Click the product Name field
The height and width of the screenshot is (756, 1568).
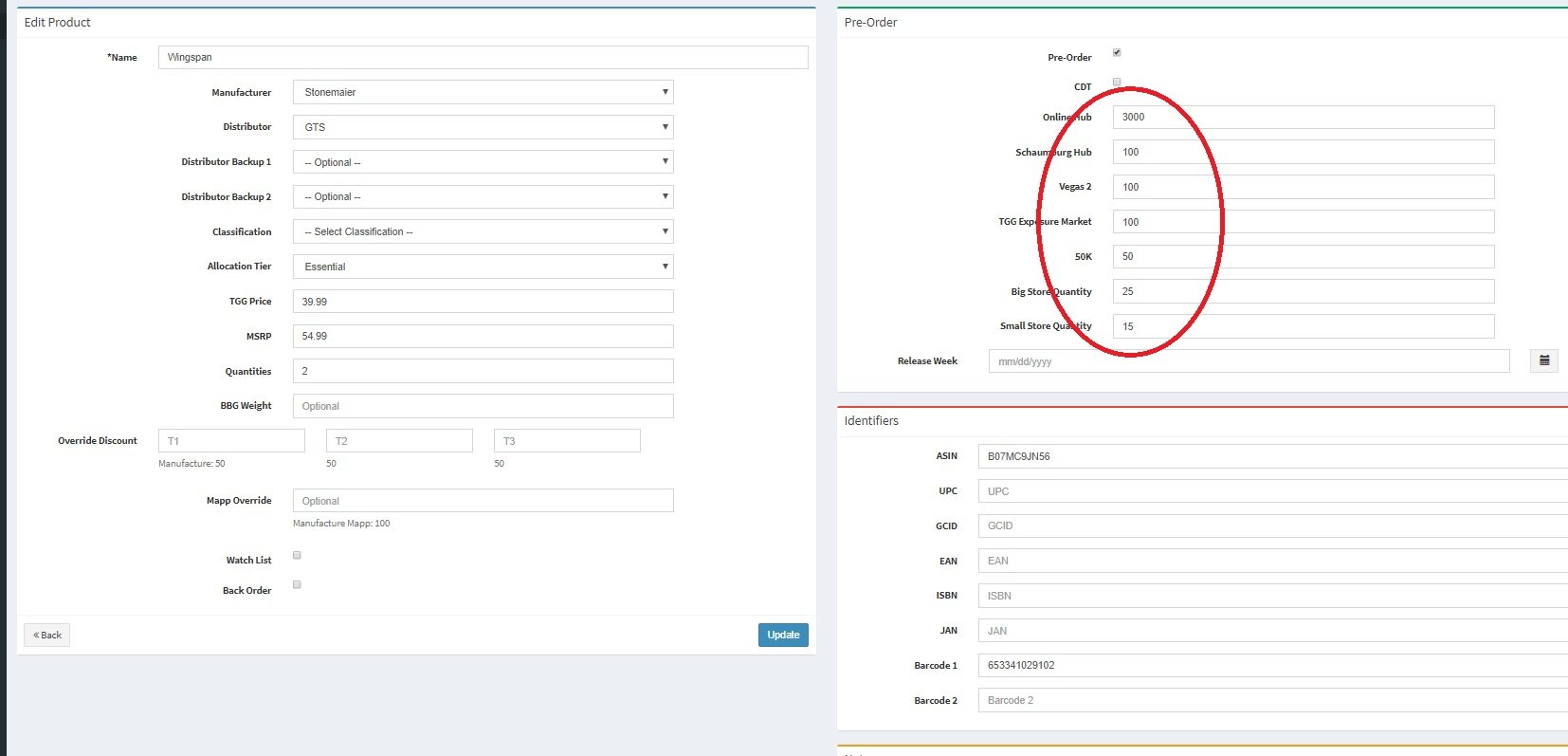click(x=483, y=58)
